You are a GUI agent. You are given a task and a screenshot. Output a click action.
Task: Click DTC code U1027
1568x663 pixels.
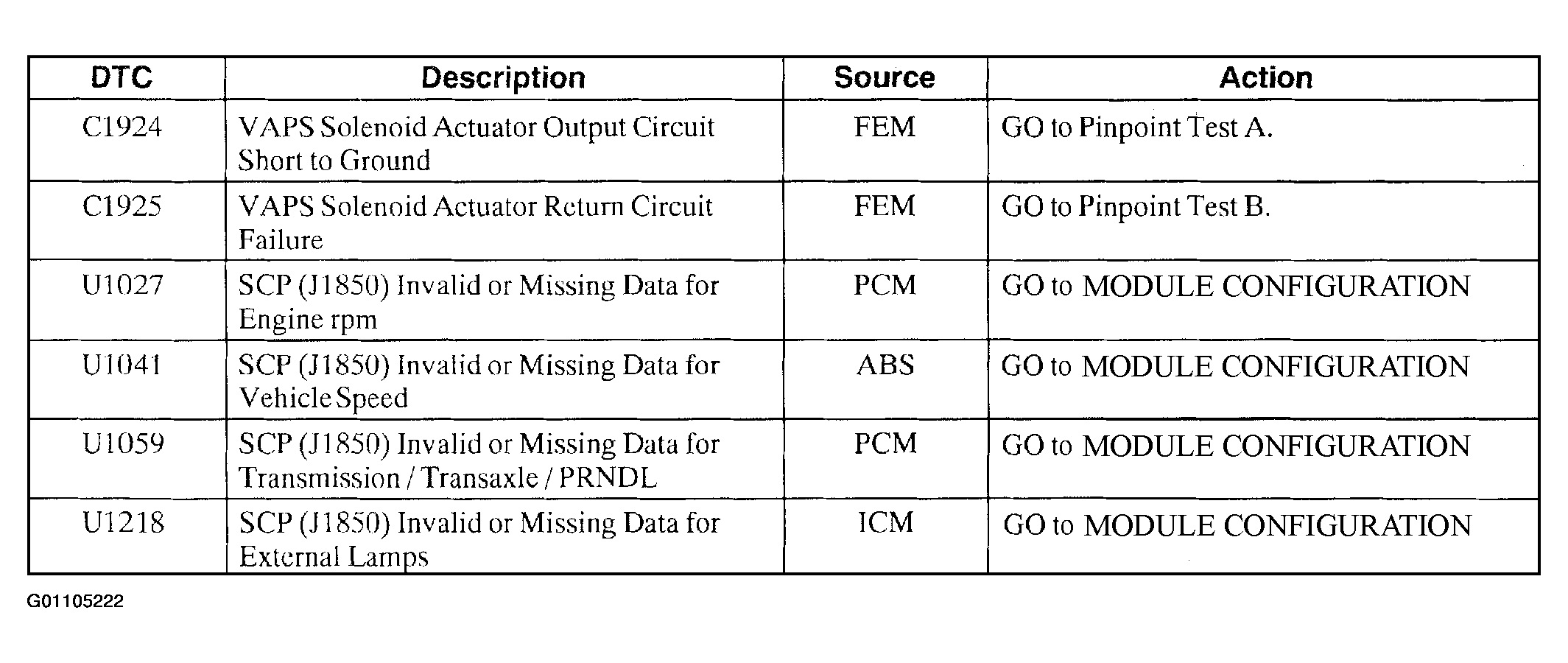click(x=122, y=285)
